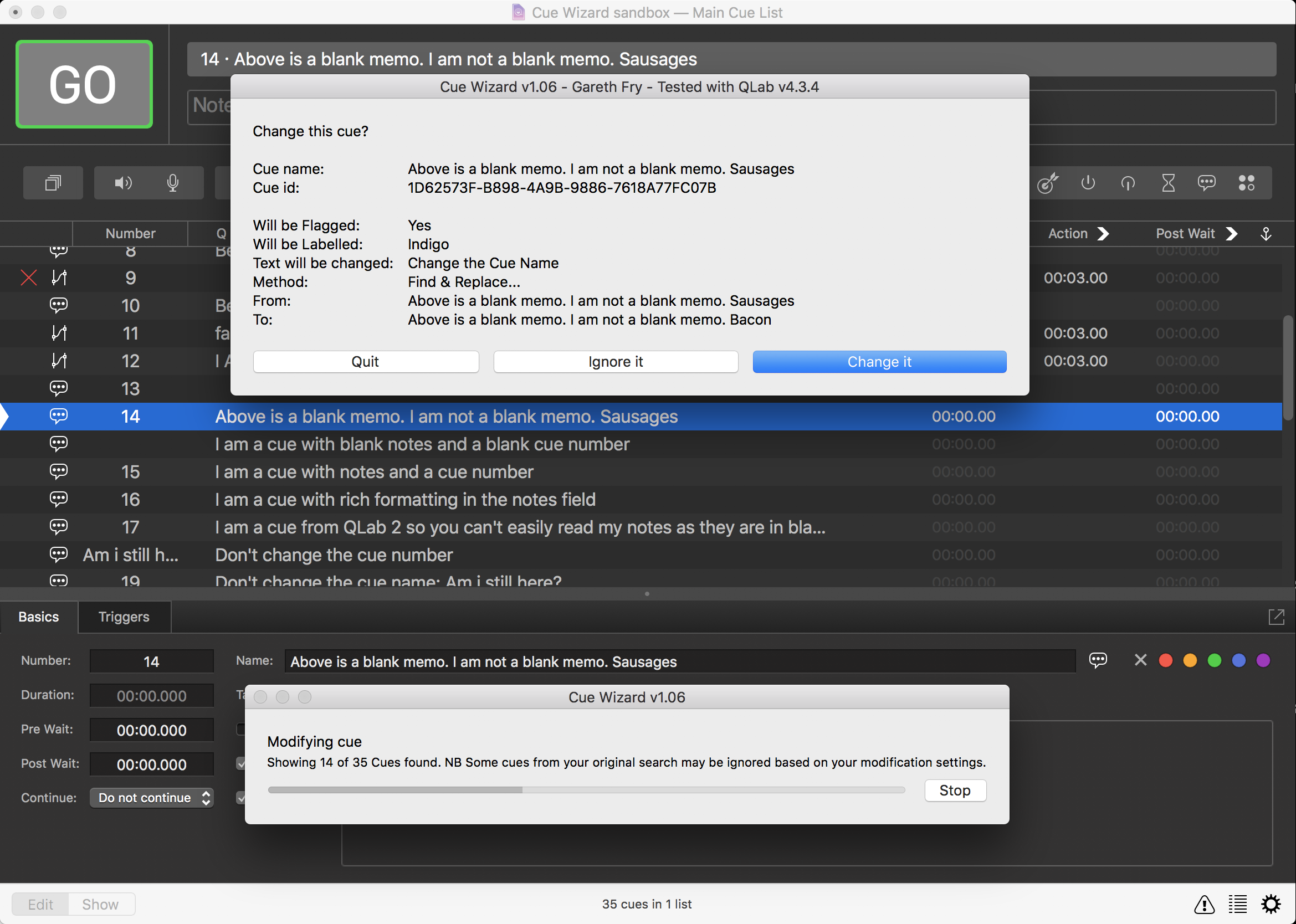1296x924 pixels.
Task: Toggle the lists sidebar icon in footer
Action: tap(1237, 904)
